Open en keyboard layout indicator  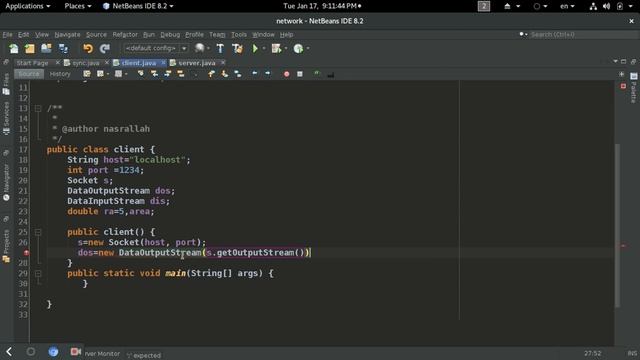[x=567, y=6]
